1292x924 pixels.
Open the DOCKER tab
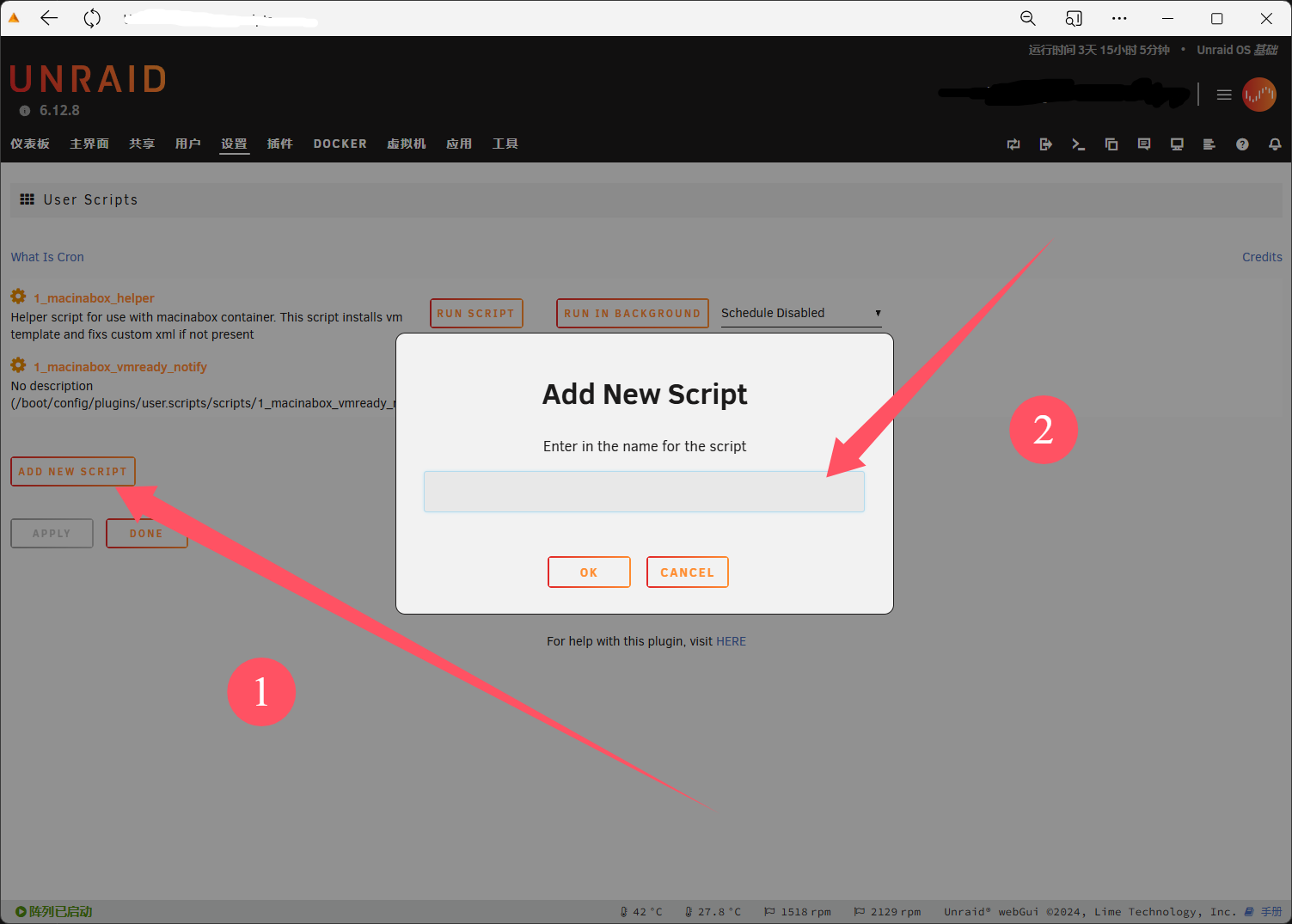tap(340, 144)
